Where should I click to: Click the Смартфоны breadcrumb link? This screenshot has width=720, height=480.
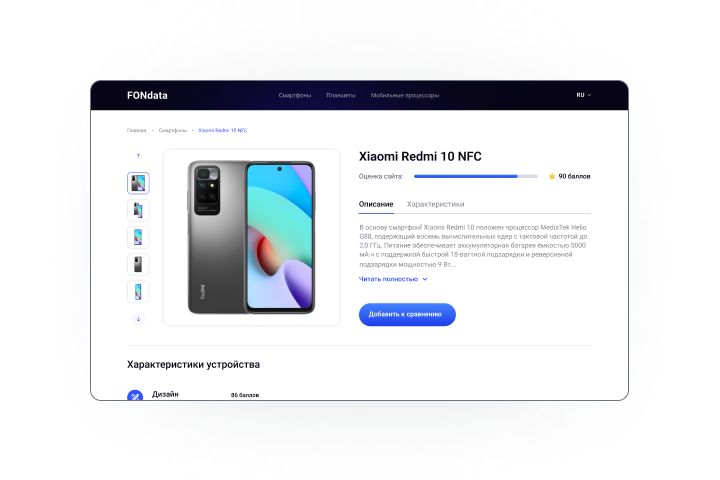[173, 130]
